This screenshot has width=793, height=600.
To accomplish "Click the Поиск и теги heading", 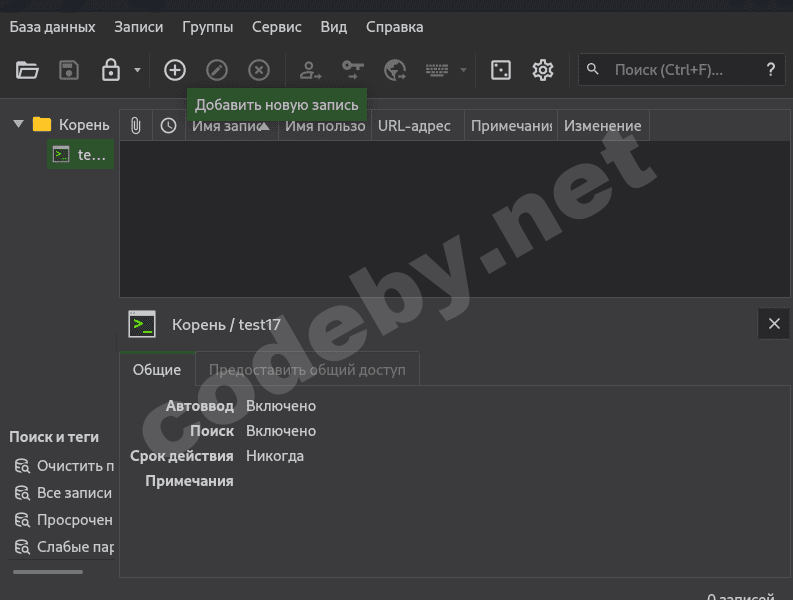I will pyautogui.click(x=54, y=437).
